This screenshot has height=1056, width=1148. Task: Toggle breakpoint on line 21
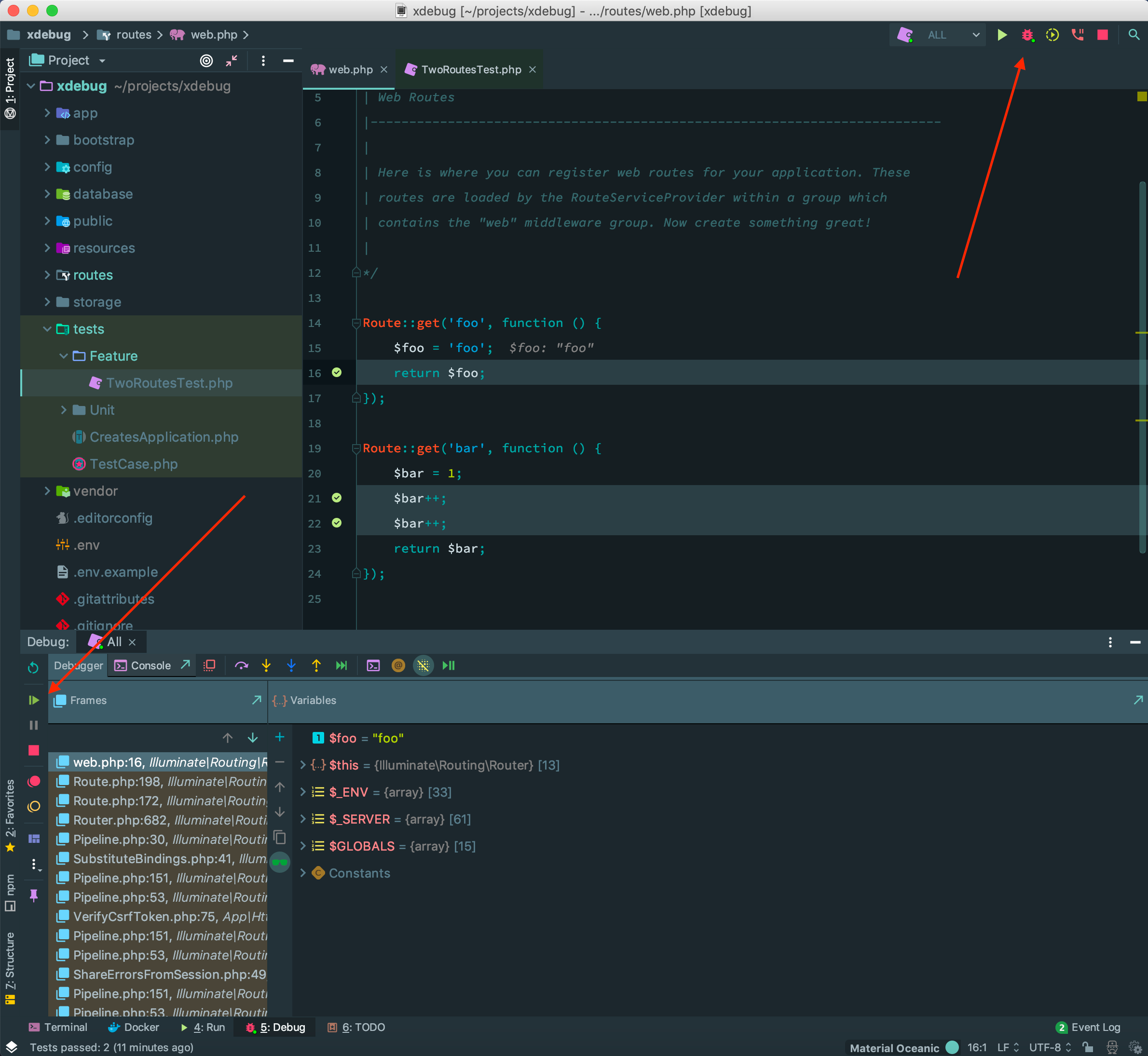point(337,498)
